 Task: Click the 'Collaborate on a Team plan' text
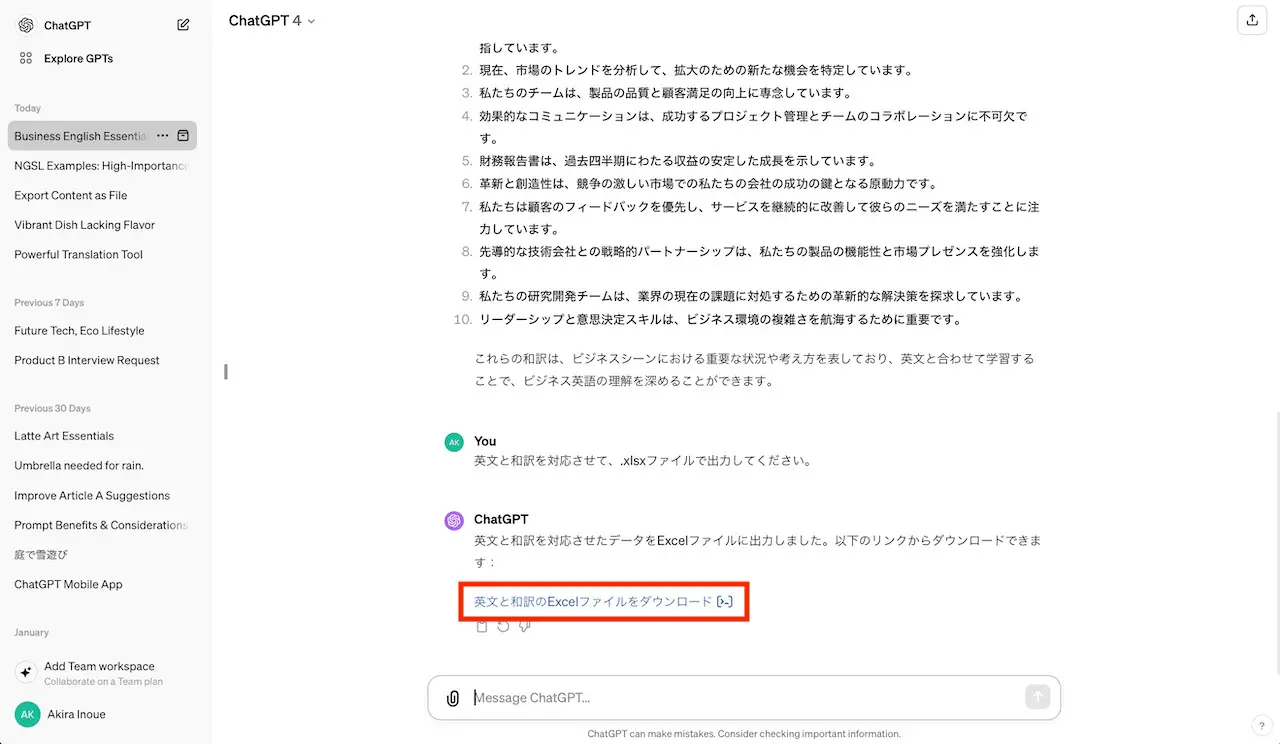pyautogui.click(x=103, y=682)
